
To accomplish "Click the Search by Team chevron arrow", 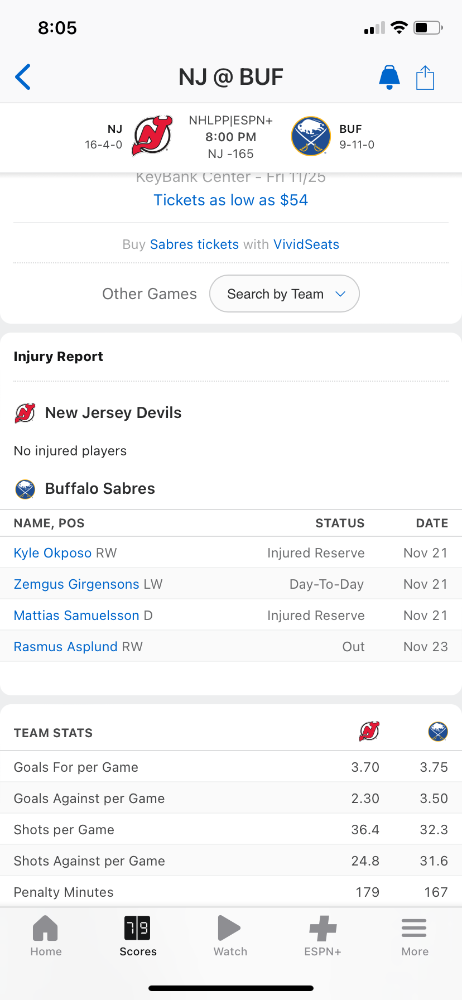I will (x=340, y=294).
